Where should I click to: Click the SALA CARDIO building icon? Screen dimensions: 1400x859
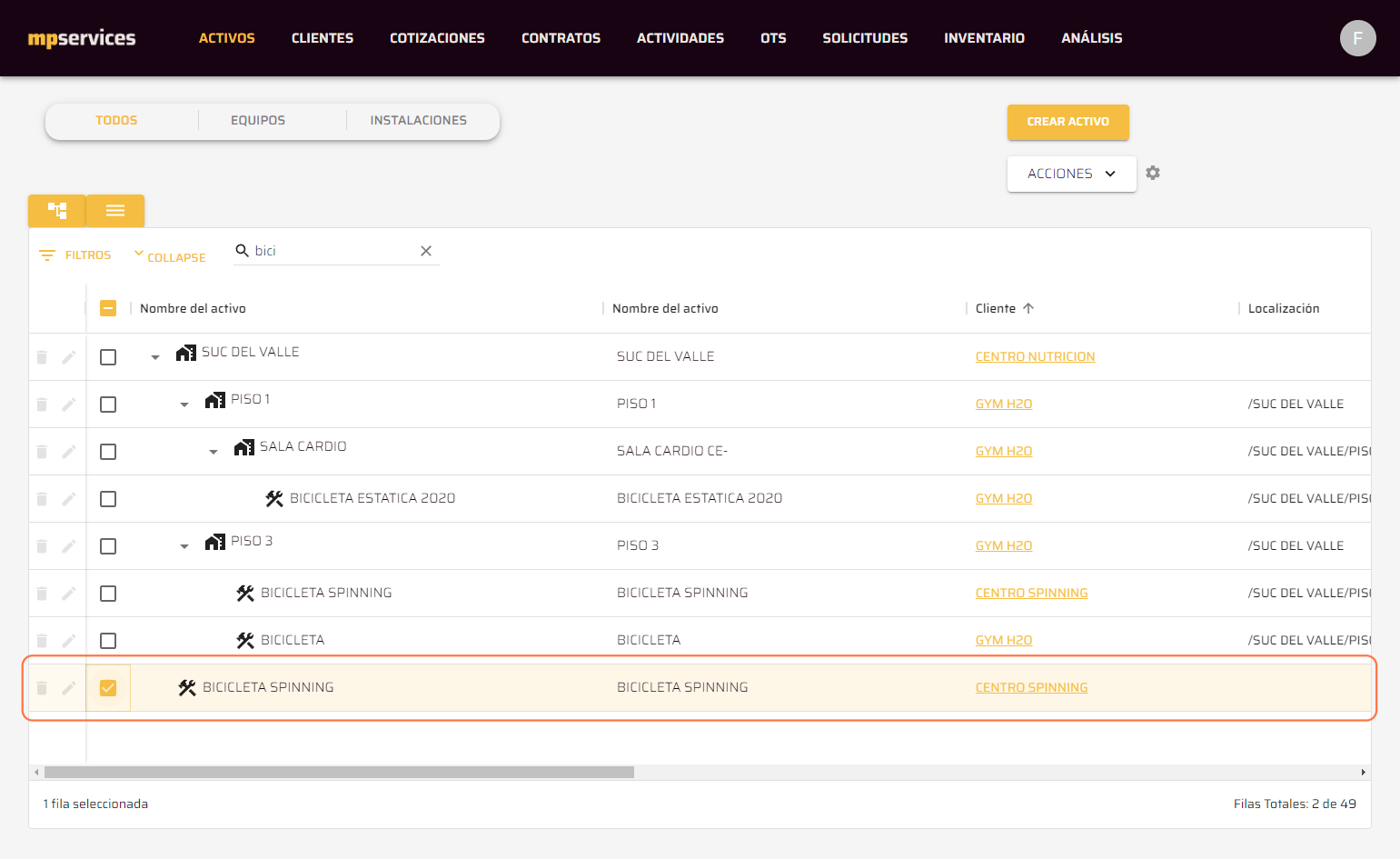point(244,447)
